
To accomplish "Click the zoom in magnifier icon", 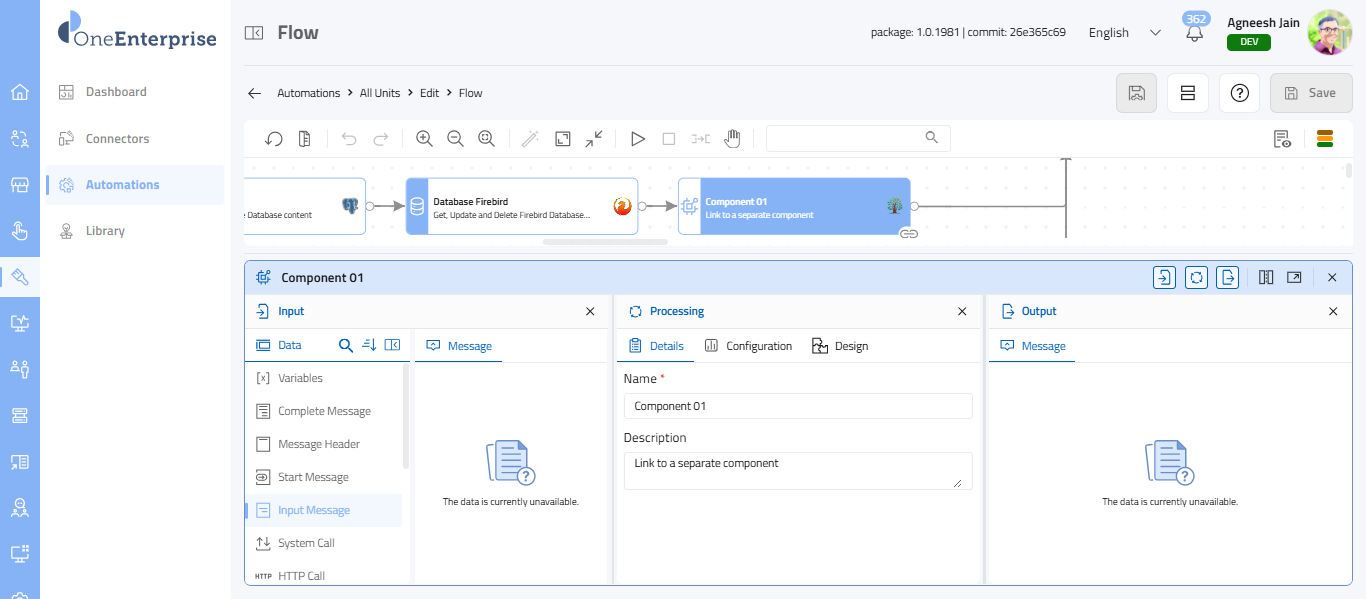I will tap(424, 139).
